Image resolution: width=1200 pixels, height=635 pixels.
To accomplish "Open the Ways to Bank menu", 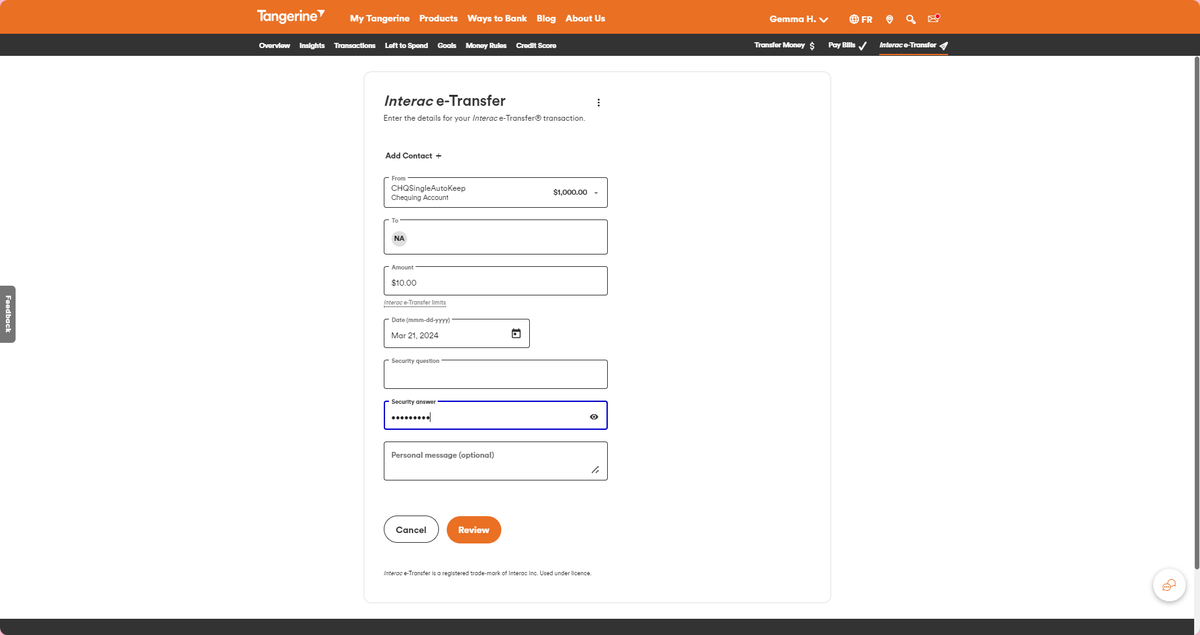I will click(499, 18).
